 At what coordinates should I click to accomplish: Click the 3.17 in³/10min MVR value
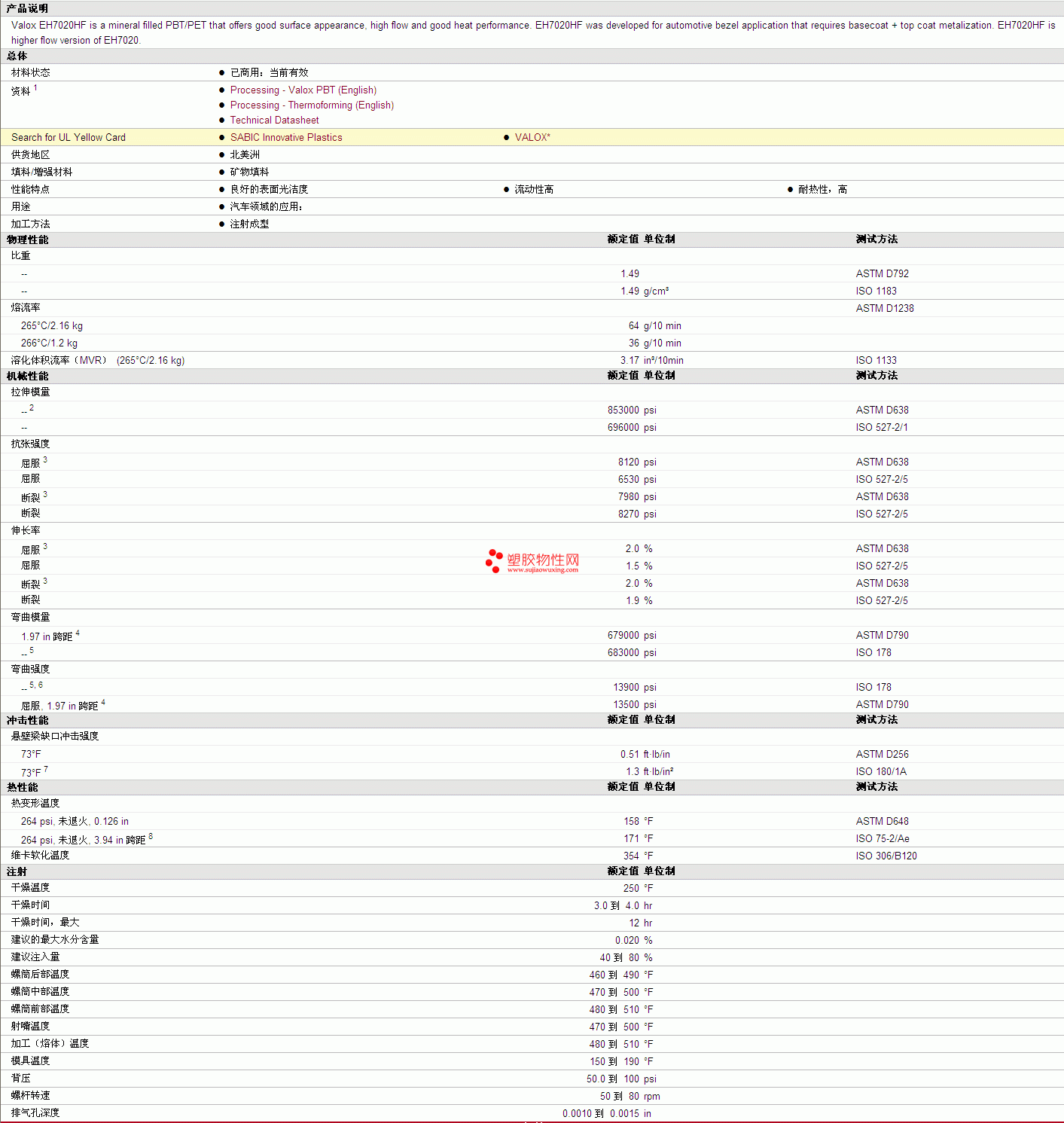652,360
